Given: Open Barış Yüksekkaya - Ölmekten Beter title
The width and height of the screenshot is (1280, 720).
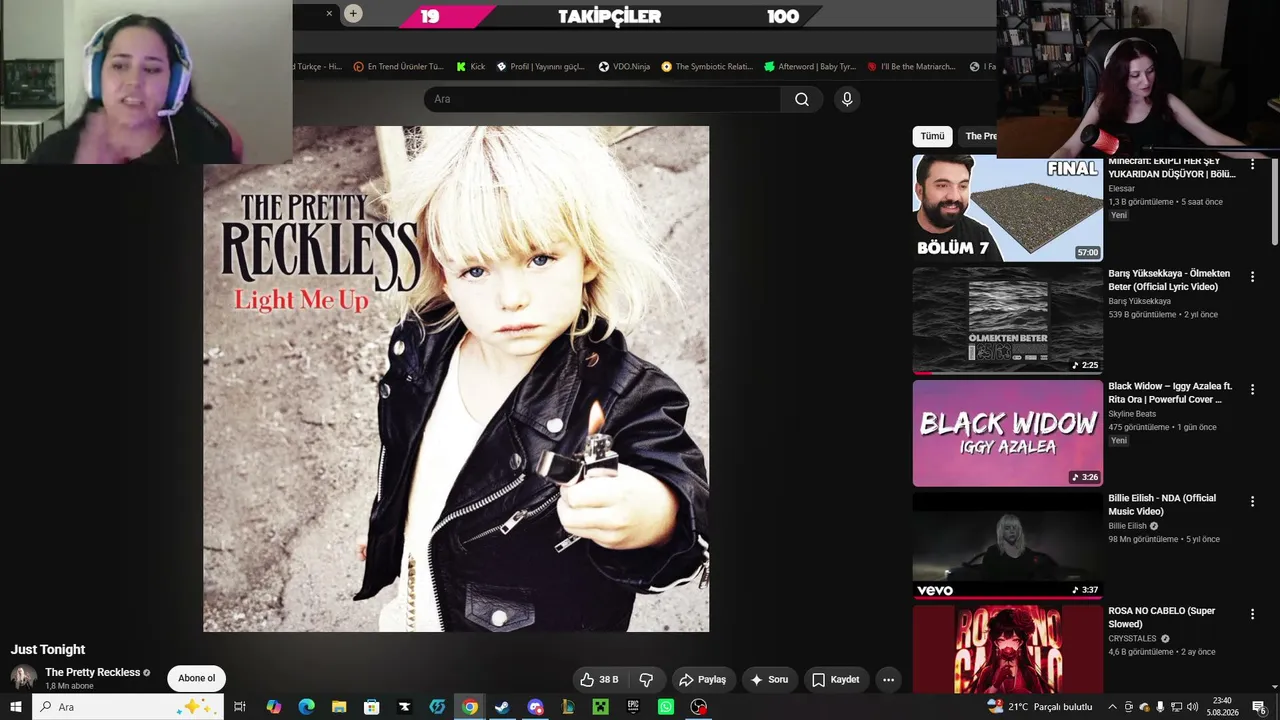Looking at the screenshot, I should (1169, 280).
